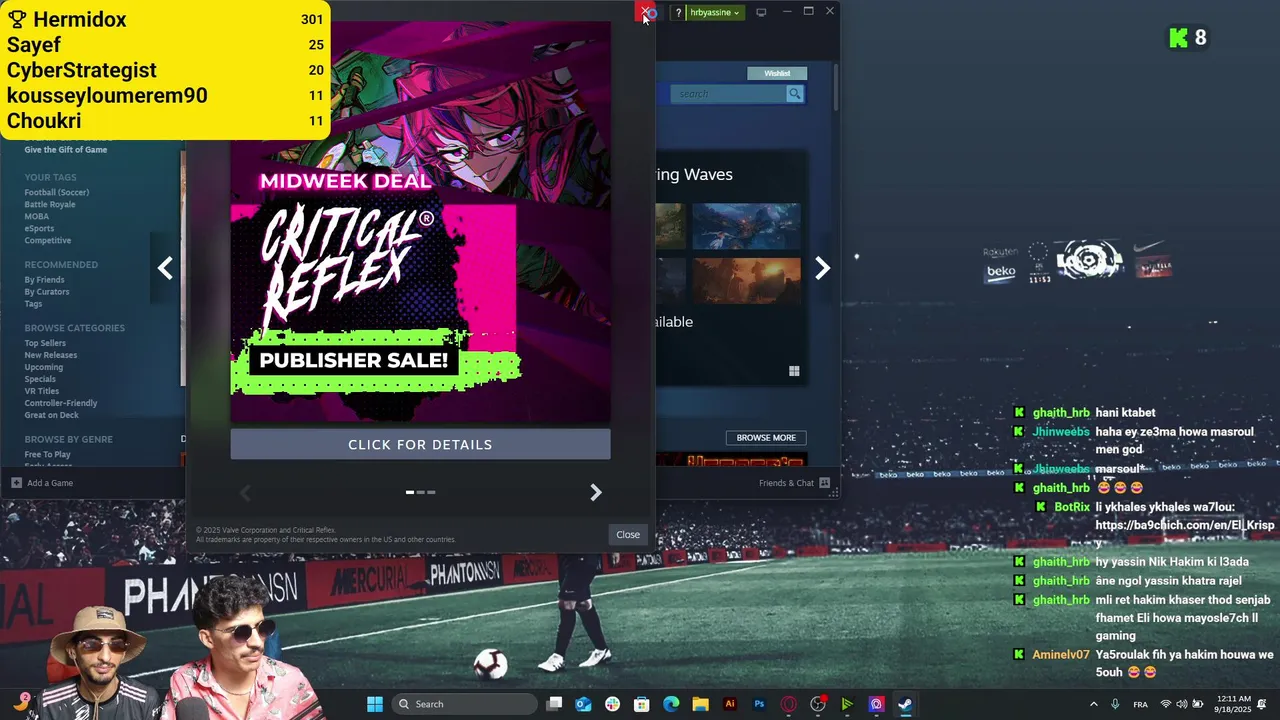This screenshot has width=1280, height=720.
Task: Open Top Sellers category
Action: (45, 343)
